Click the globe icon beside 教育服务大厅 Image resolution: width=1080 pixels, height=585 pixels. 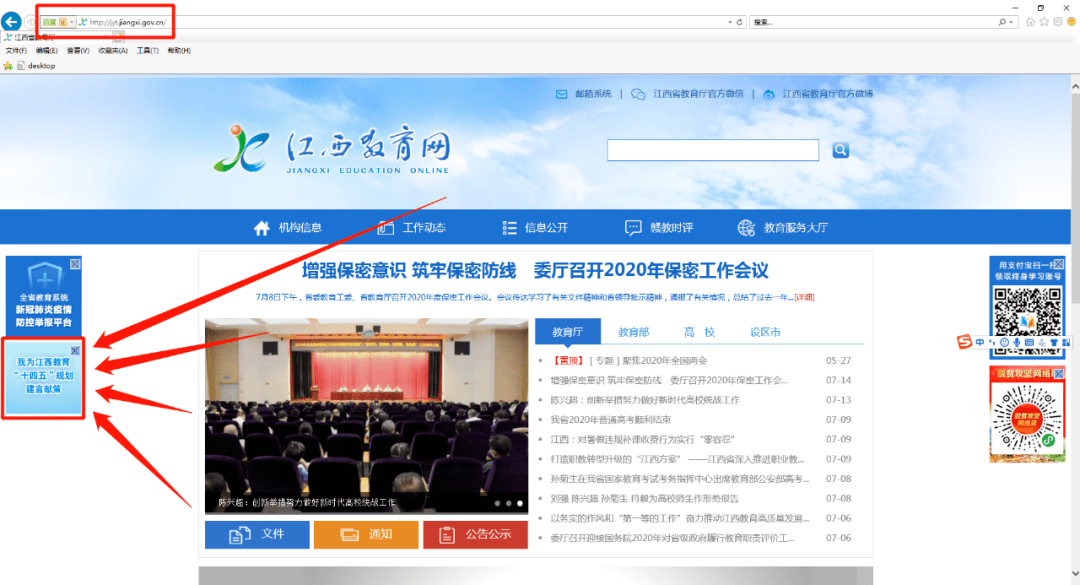[746, 227]
